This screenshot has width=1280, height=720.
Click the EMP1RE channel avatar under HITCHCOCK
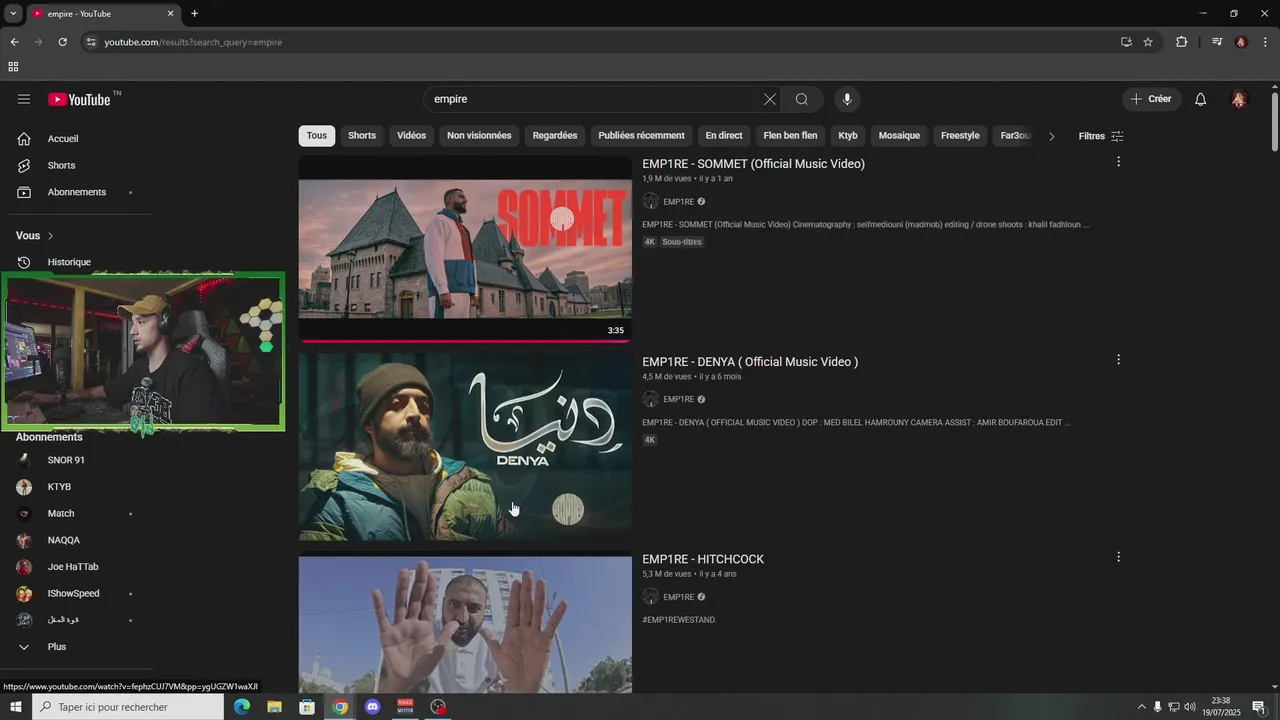click(x=651, y=597)
